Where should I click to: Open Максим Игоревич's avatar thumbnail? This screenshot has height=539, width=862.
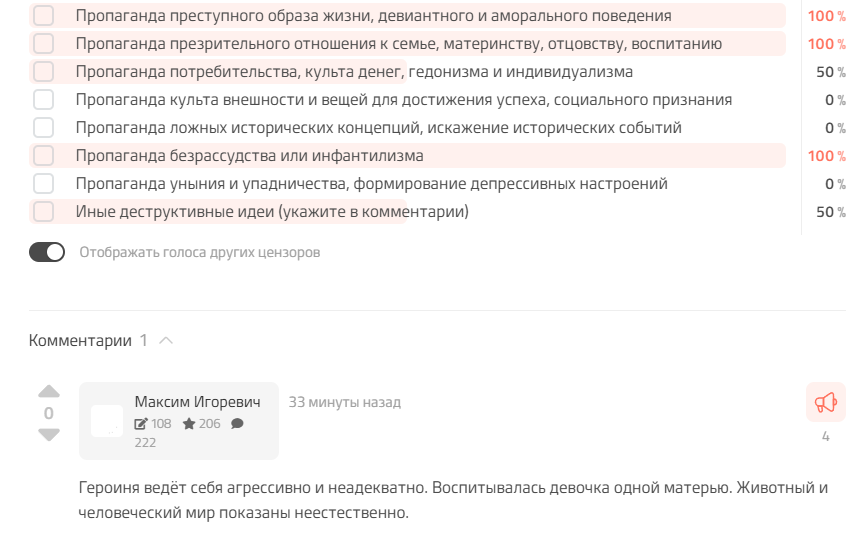[x=107, y=421]
